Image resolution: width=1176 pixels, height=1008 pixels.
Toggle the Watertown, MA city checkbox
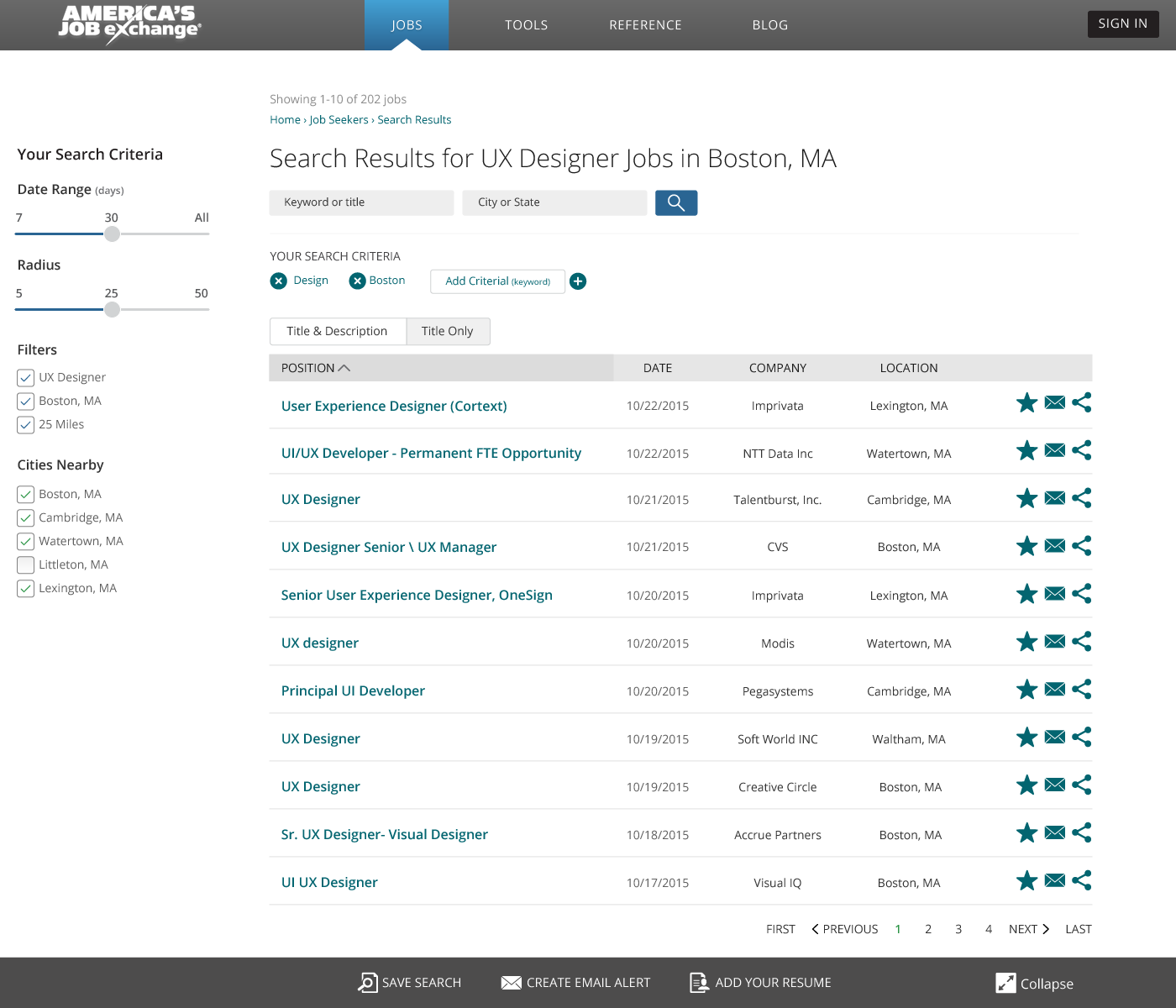coord(26,542)
